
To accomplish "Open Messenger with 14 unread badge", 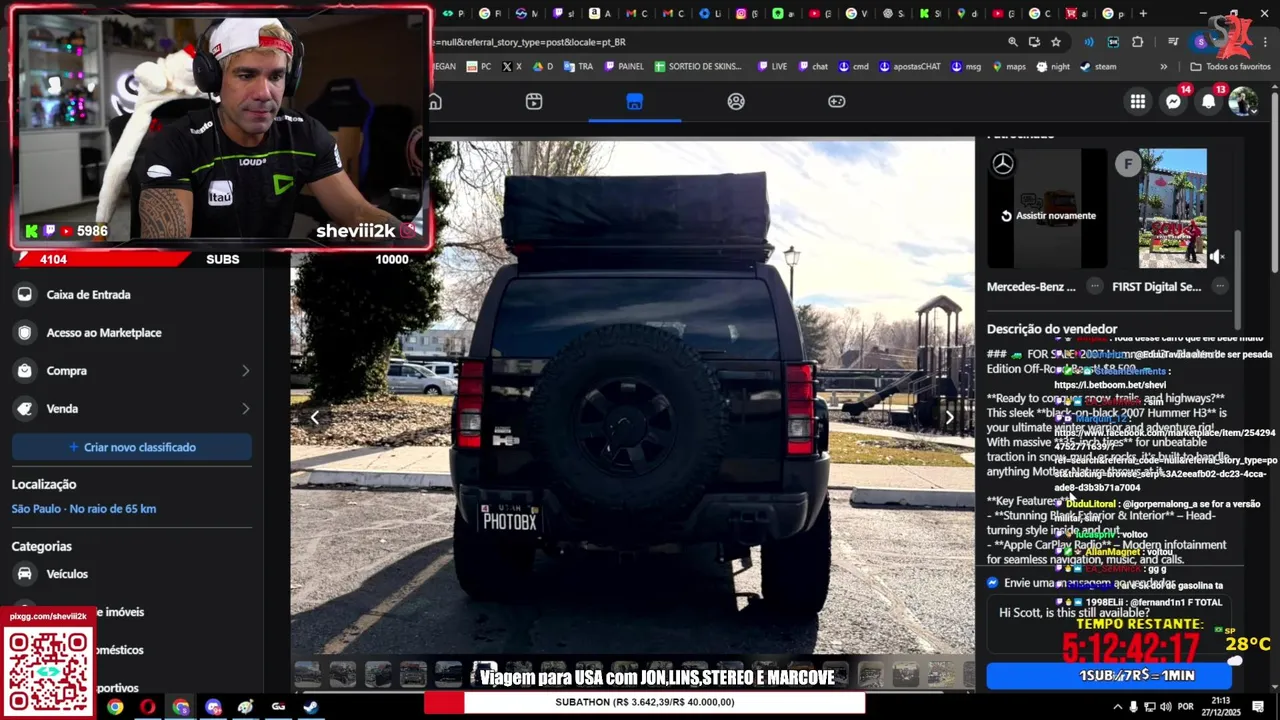I will point(1174,101).
